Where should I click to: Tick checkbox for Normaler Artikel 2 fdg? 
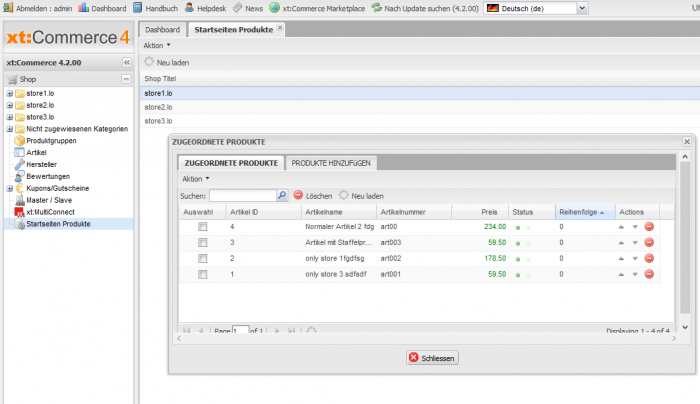coord(203,227)
